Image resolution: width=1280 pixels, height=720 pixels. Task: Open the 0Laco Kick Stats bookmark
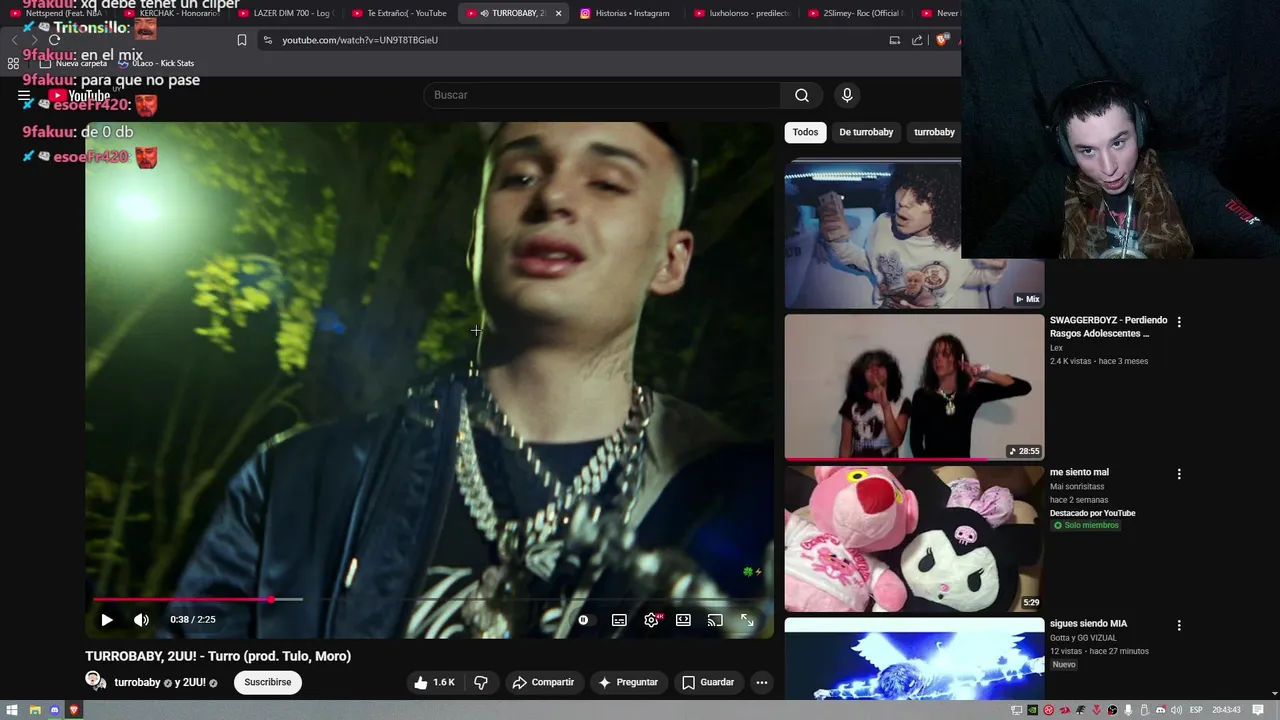pyautogui.click(x=156, y=63)
